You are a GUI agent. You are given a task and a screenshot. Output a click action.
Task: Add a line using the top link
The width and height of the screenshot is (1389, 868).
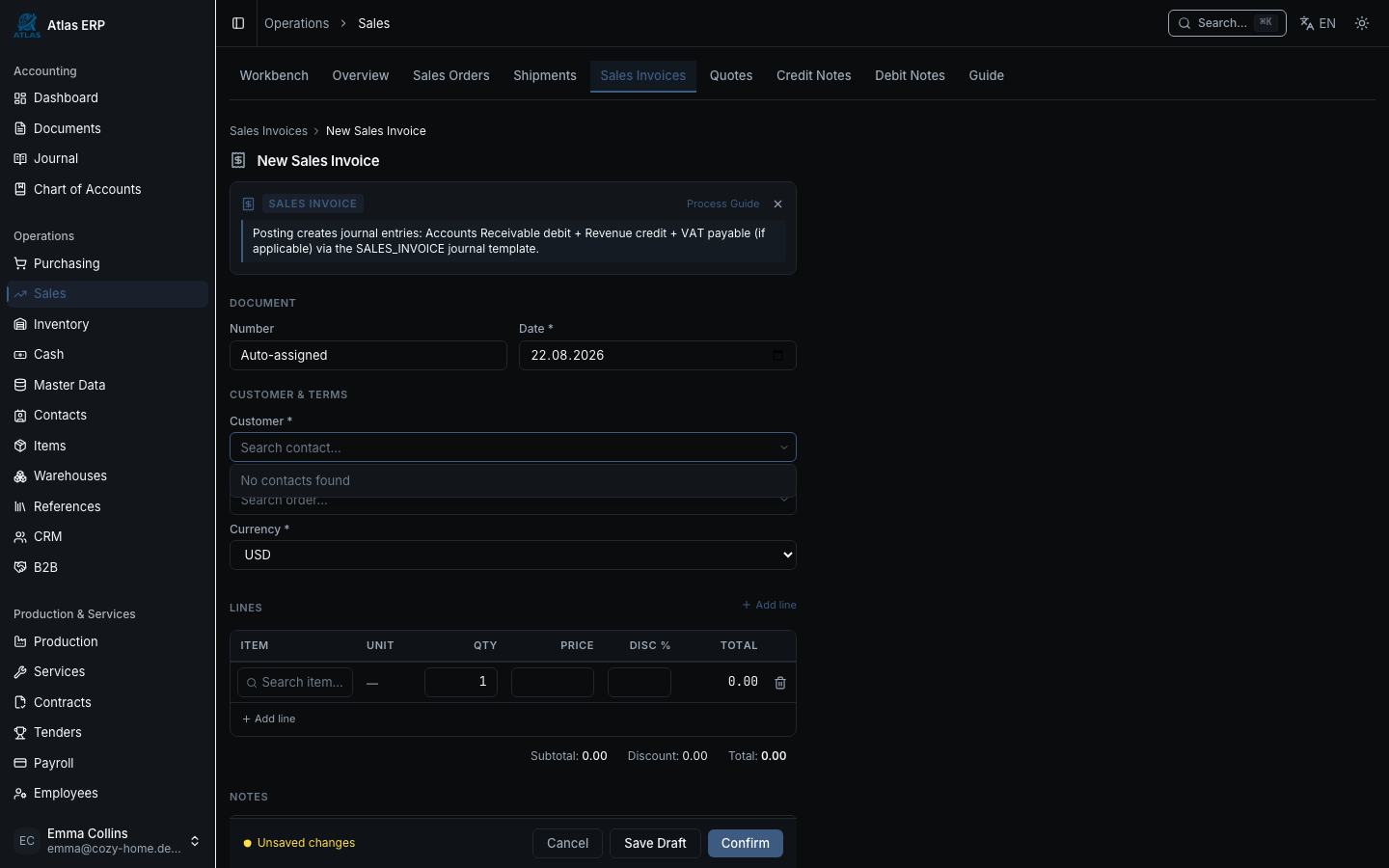click(x=770, y=605)
